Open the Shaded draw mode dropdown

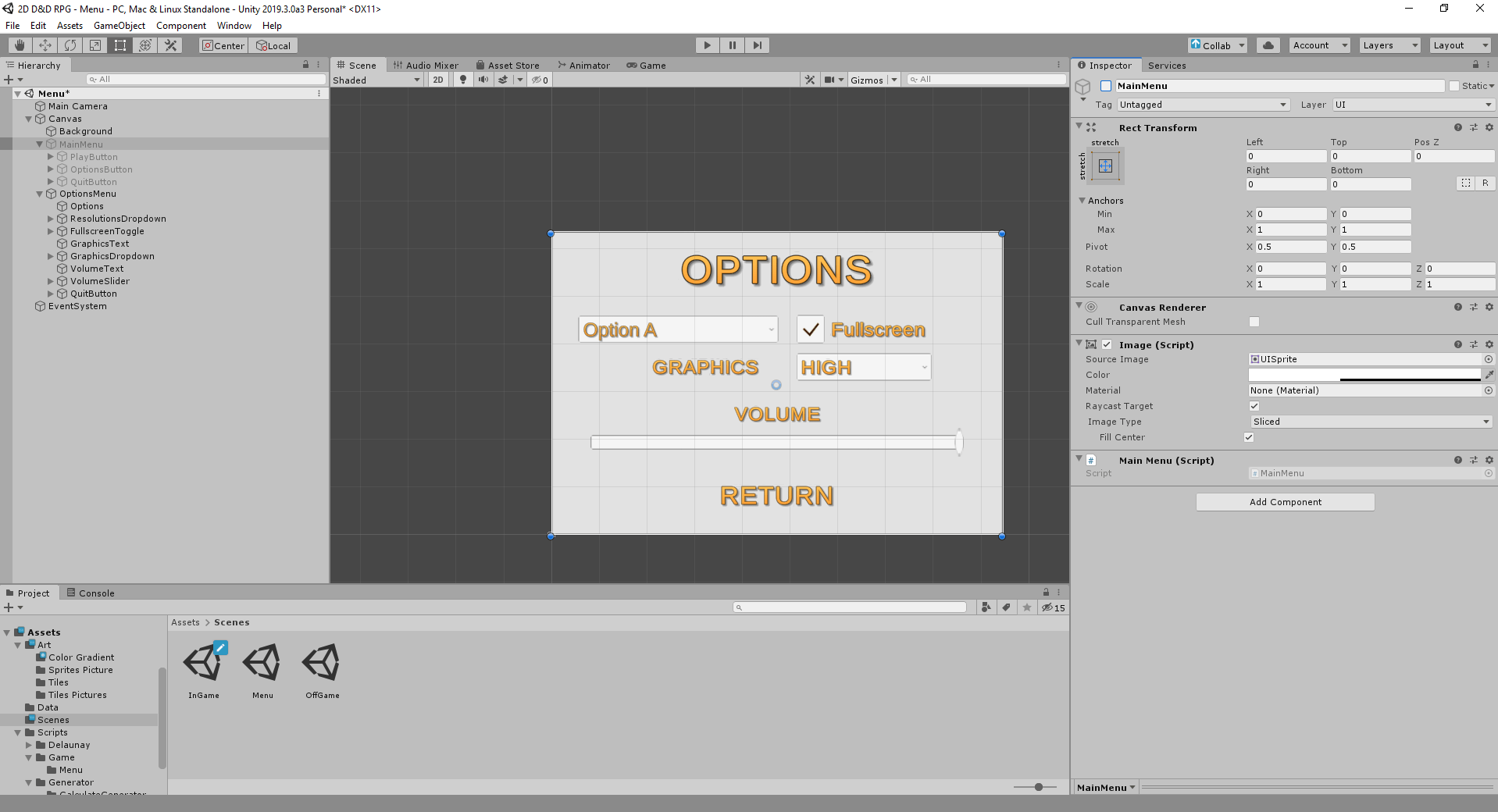pyautogui.click(x=376, y=80)
